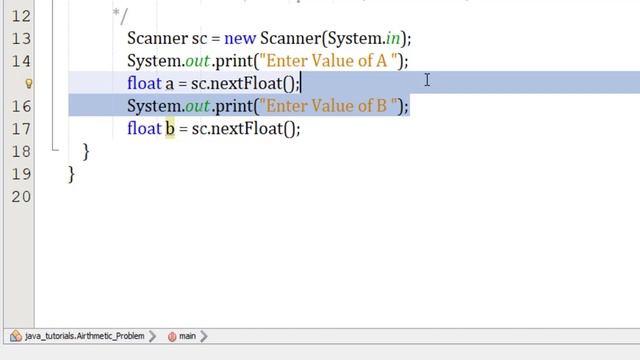
Task: Expand the arrow after the main breadcrumb
Action: (204, 336)
